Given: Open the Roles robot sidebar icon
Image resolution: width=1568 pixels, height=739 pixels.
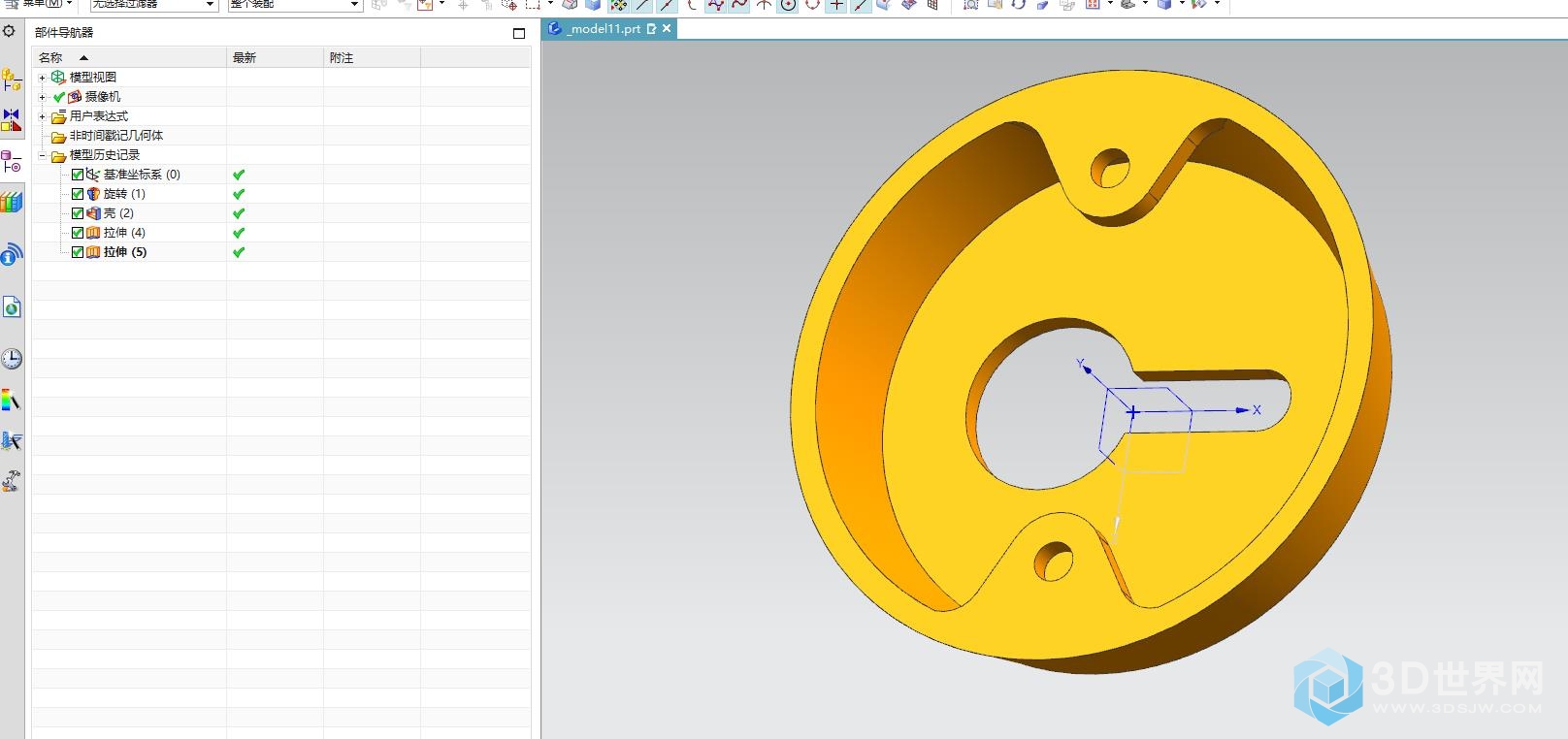Looking at the screenshot, I should point(12,481).
